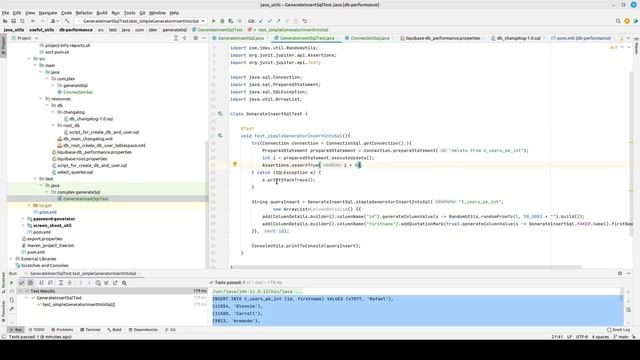Click the editor horizontal scrollbar
The image size is (640, 360).
coord(406,267)
